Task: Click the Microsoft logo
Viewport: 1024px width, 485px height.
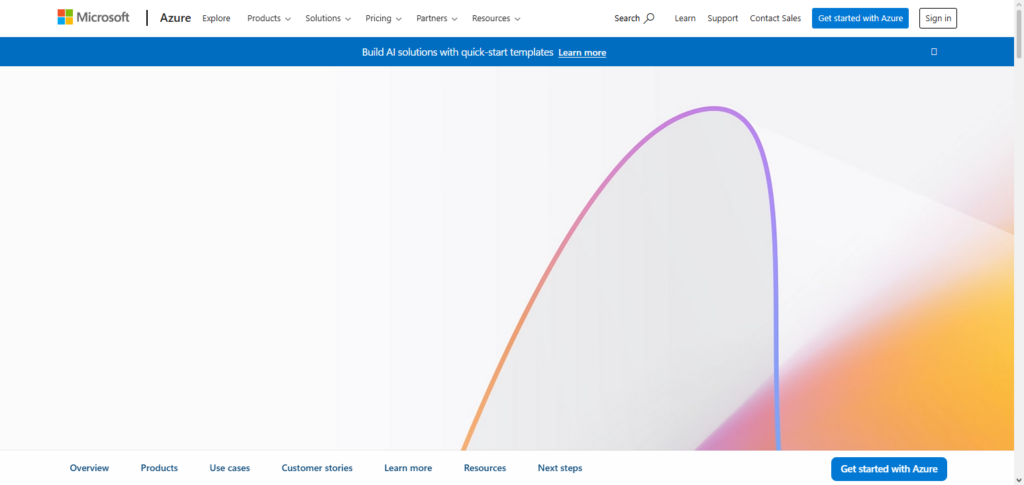Action: click(x=93, y=17)
